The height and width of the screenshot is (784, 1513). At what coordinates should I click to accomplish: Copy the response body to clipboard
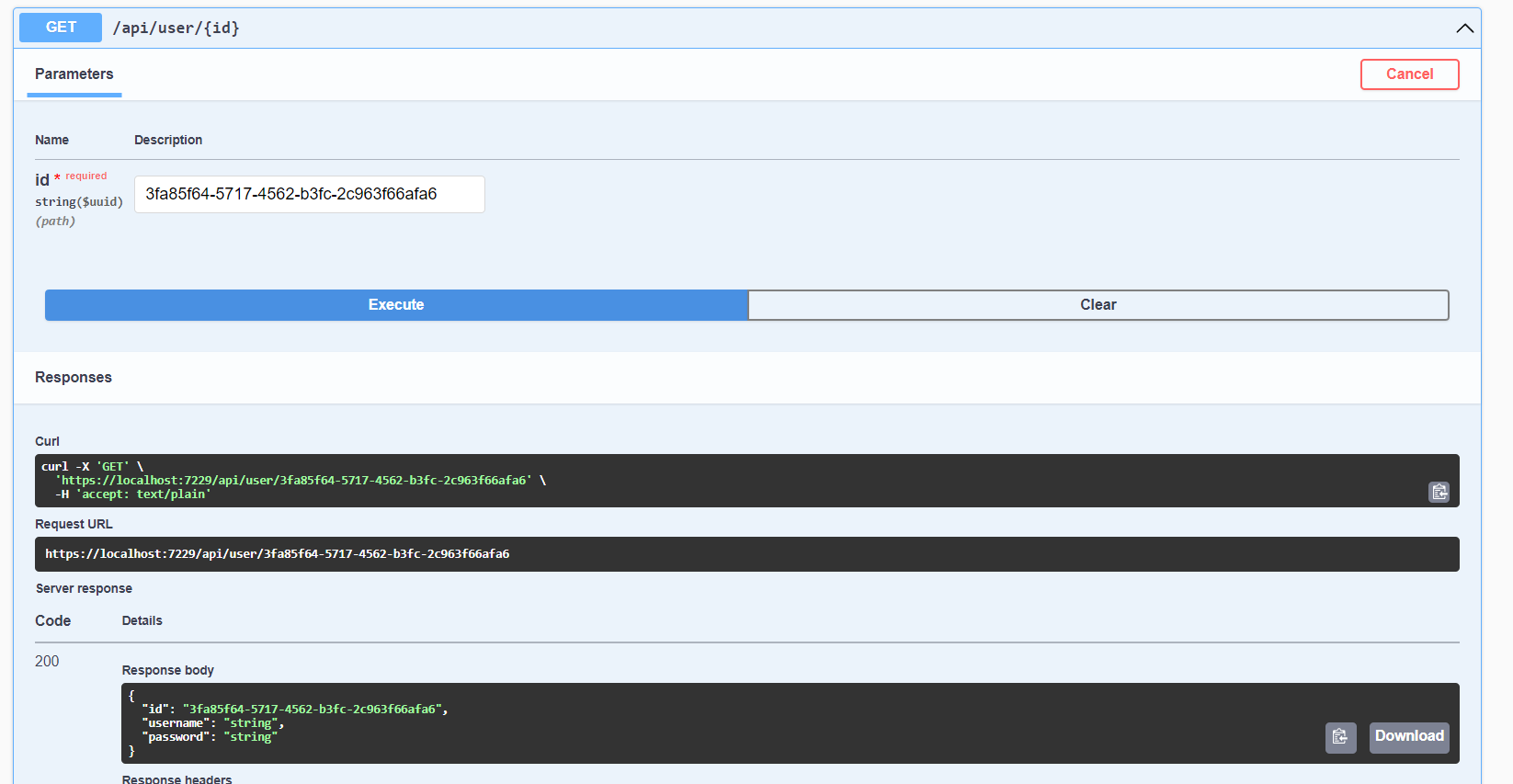(1340, 737)
